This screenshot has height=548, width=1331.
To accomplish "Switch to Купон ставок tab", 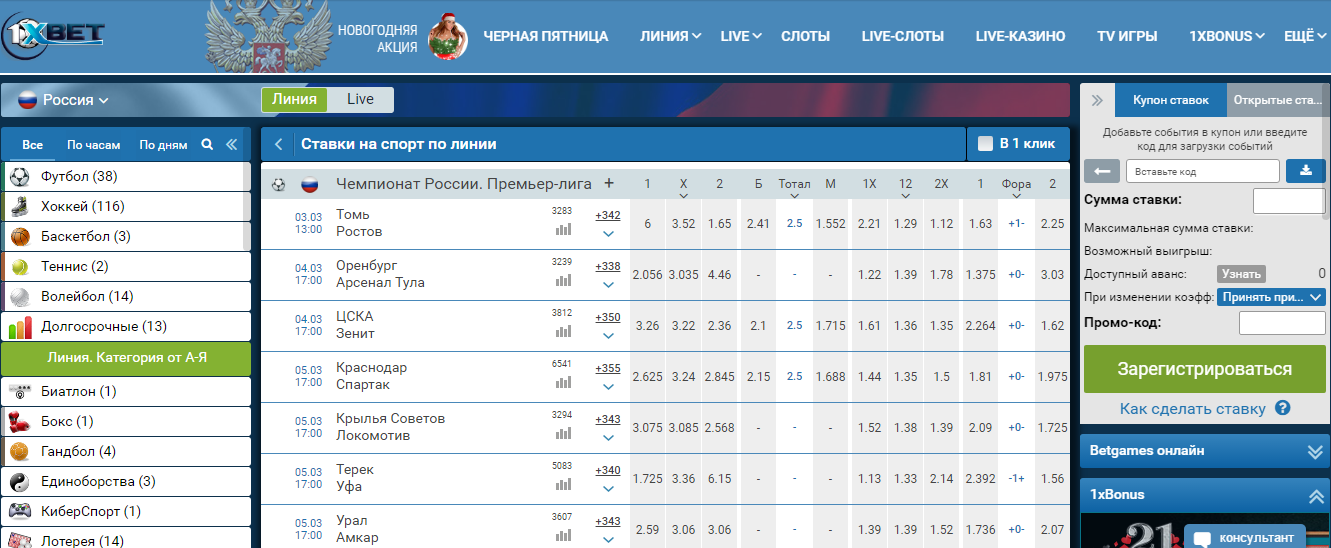I will tap(1170, 100).
